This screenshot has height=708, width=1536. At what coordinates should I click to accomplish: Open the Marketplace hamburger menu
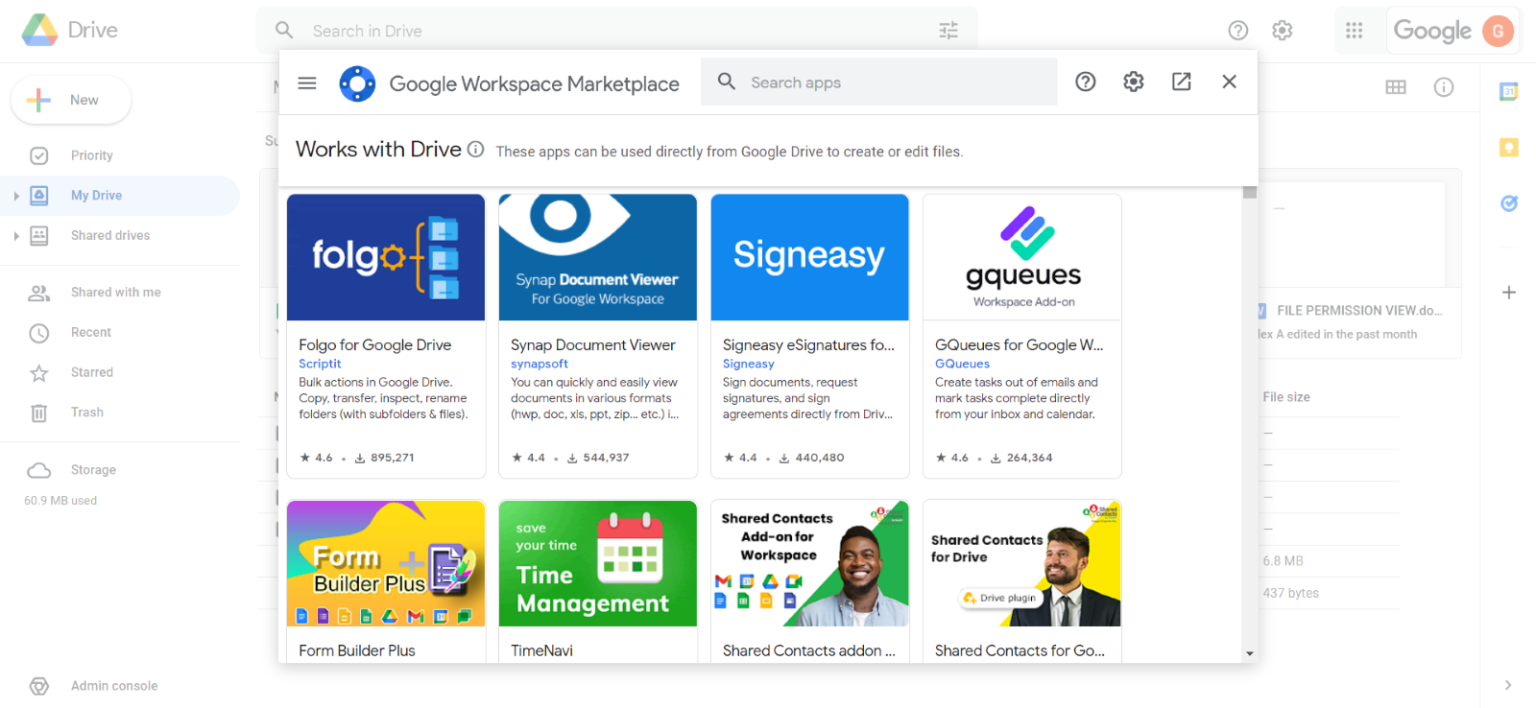click(x=307, y=82)
